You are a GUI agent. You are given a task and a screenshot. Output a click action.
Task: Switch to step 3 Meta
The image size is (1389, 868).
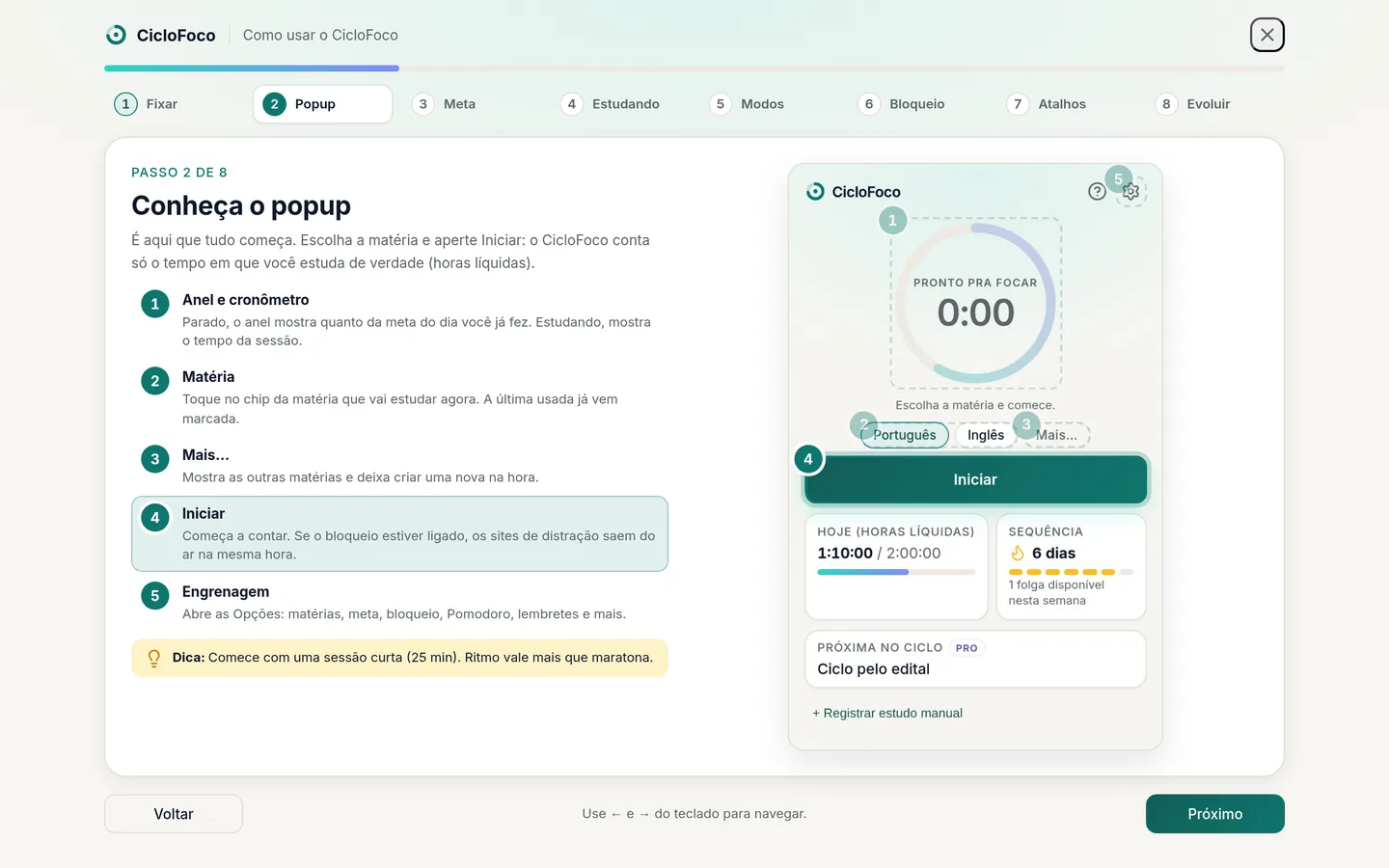coord(472,104)
